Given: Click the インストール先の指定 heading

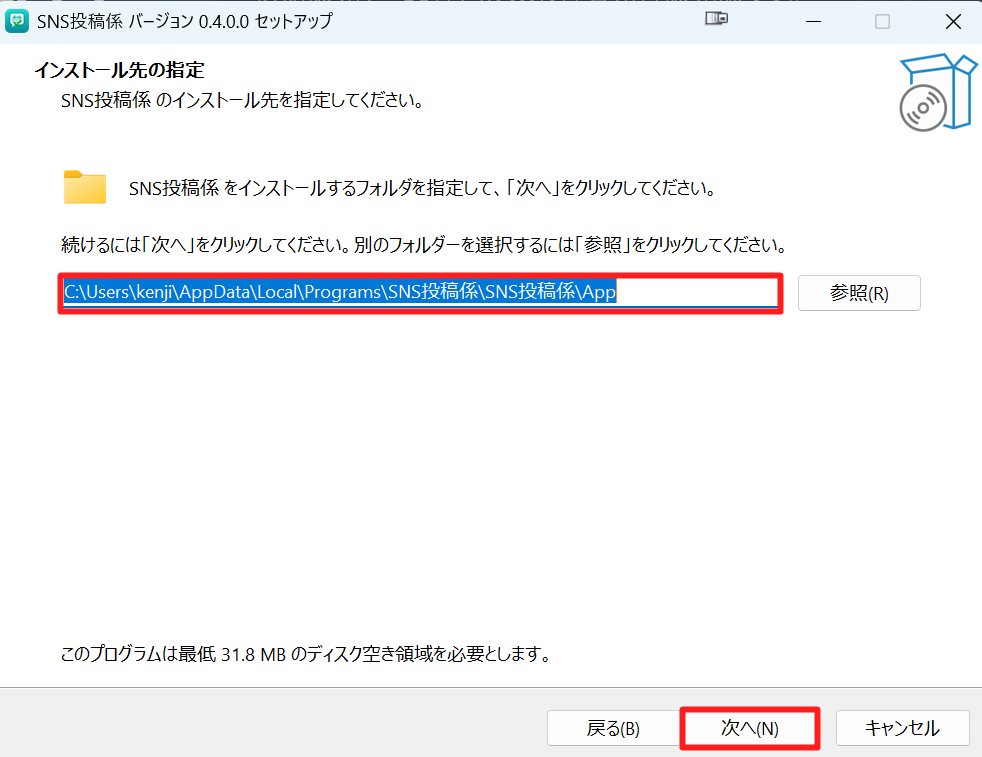Looking at the screenshot, I should (119, 70).
